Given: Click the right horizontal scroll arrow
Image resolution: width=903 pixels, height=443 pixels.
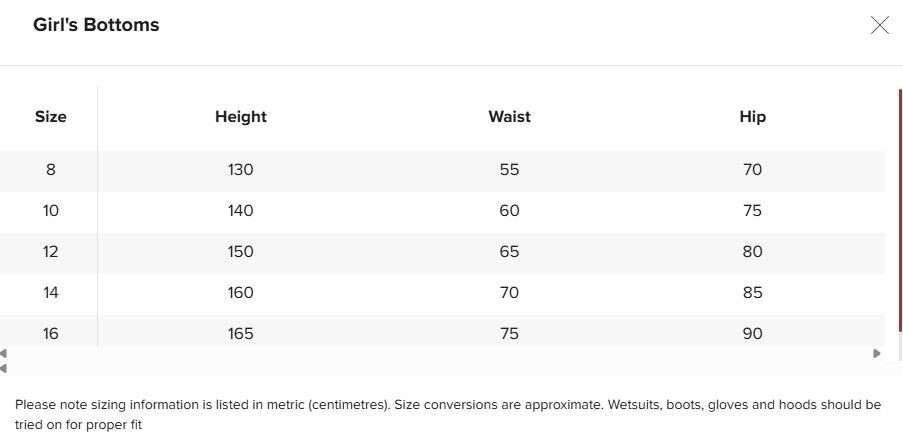Looking at the screenshot, I should (877, 353).
